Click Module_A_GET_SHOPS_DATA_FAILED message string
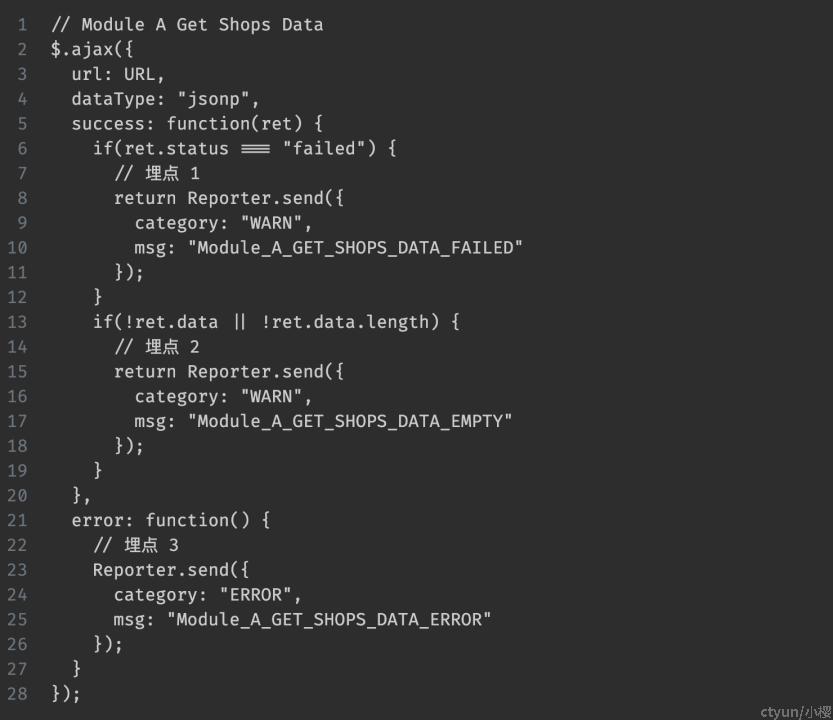The width and height of the screenshot is (833, 720). pyautogui.click(x=355, y=248)
